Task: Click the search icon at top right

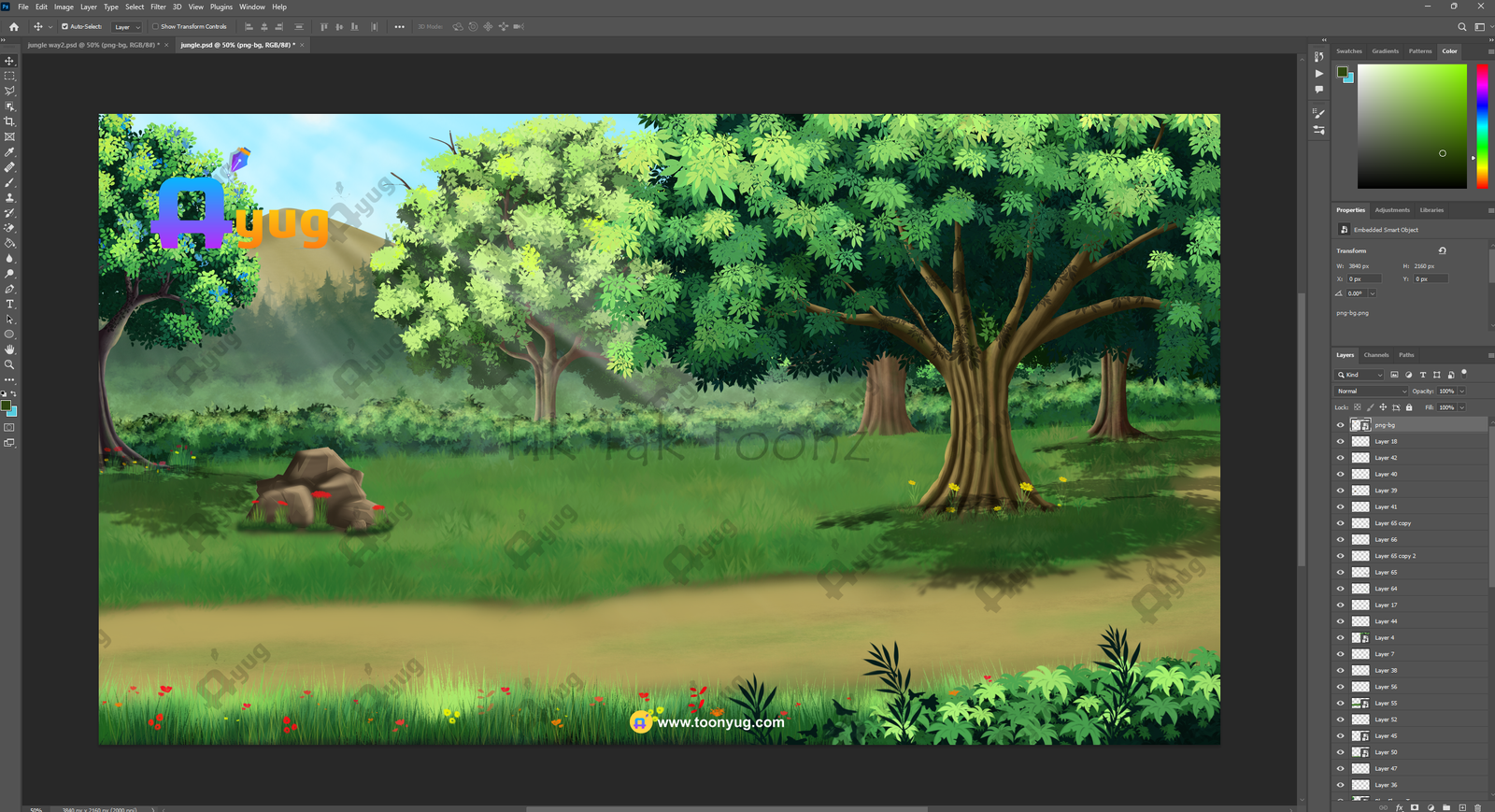Action: (1462, 27)
